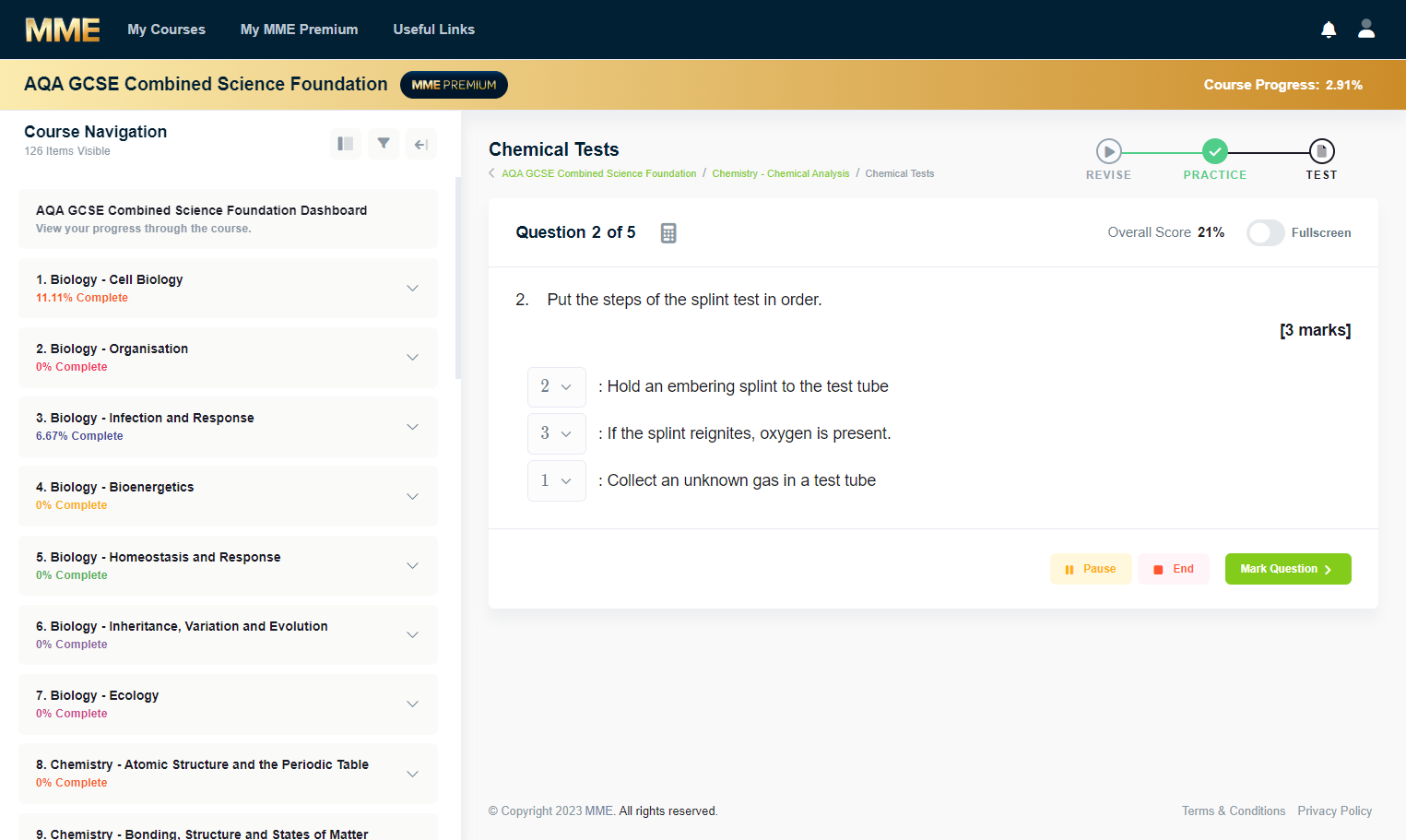The height and width of the screenshot is (840, 1406).
Task: Open My Courses menu
Action: click(x=166, y=30)
